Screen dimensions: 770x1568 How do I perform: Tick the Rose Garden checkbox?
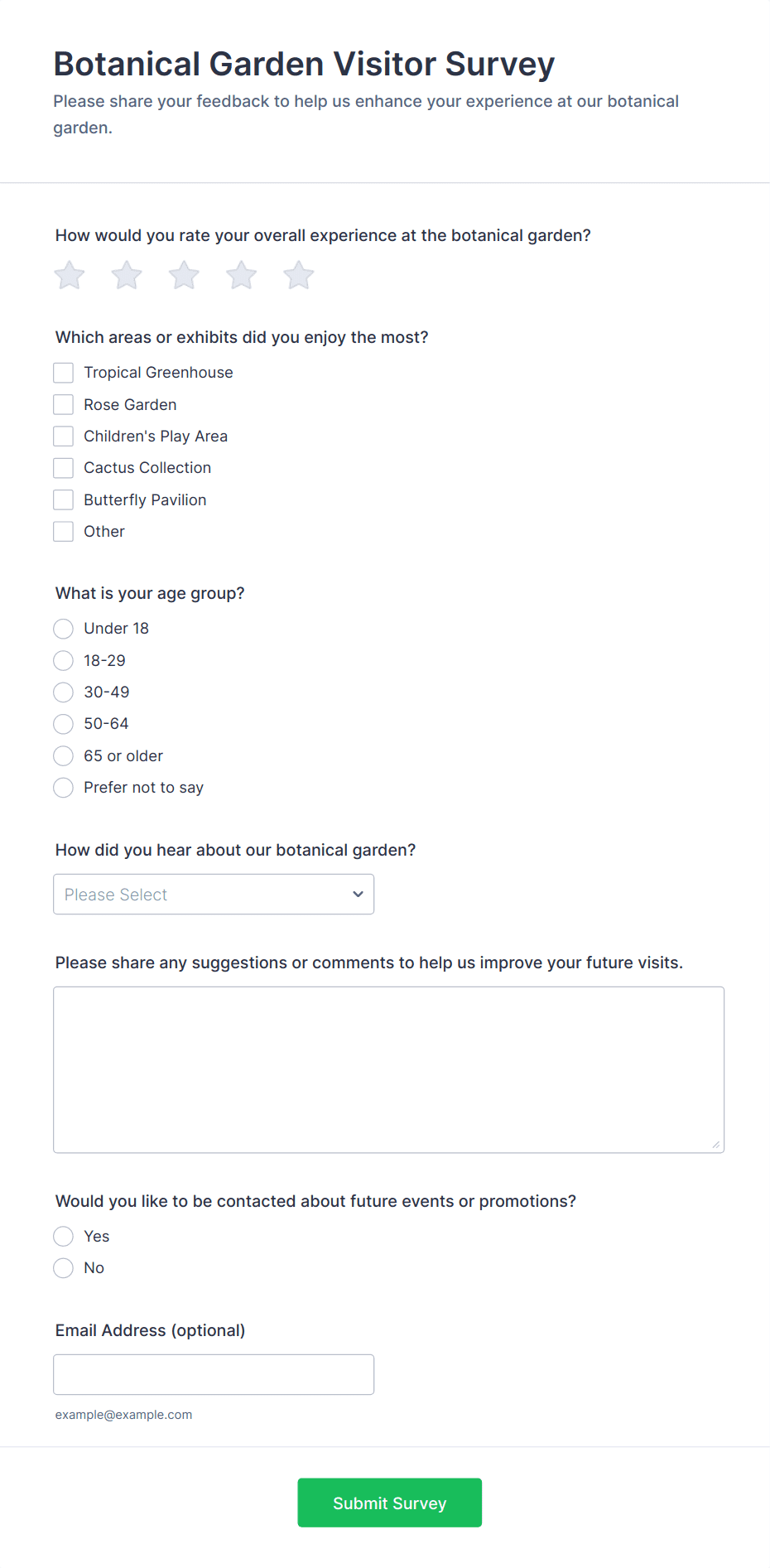click(x=63, y=404)
